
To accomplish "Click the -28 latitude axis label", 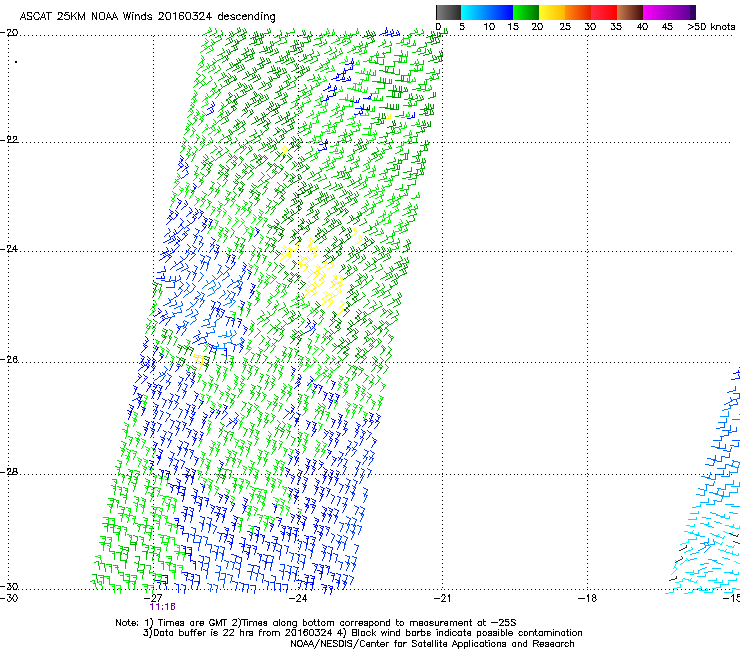I will click(x=9, y=472).
